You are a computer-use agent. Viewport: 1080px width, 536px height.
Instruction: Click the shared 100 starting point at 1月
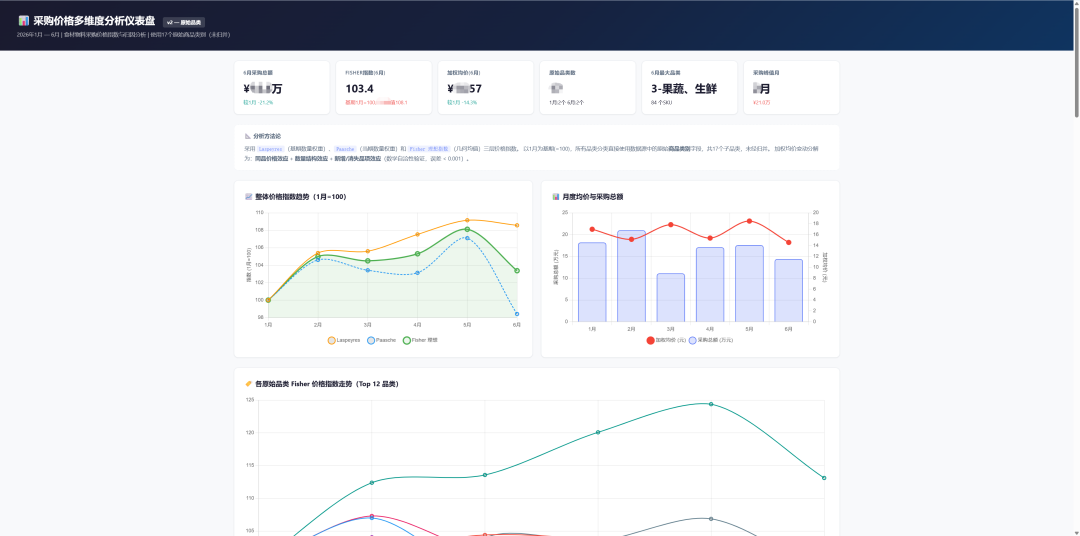coord(268,300)
